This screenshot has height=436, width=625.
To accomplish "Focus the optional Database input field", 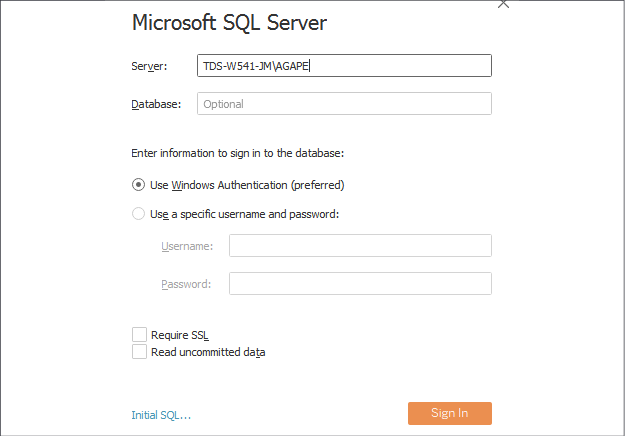I will coord(344,104).
